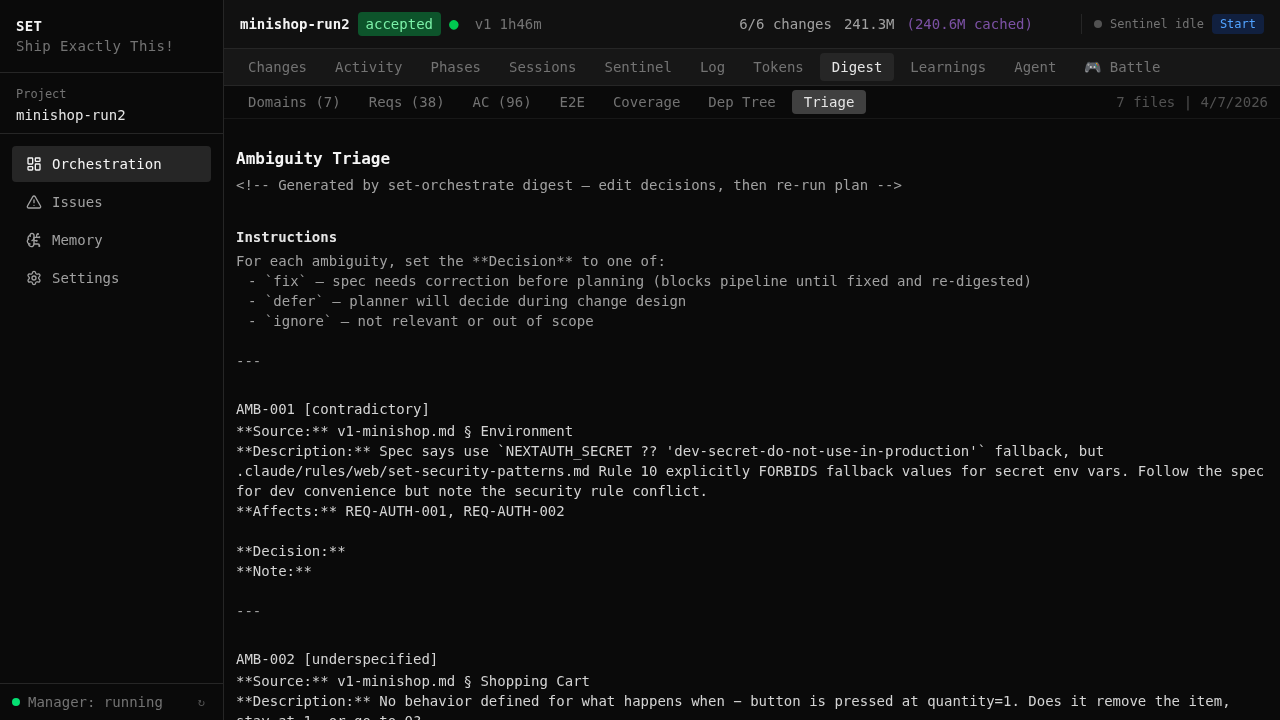Select the E2E sub-tab

[x=572, y=102]
